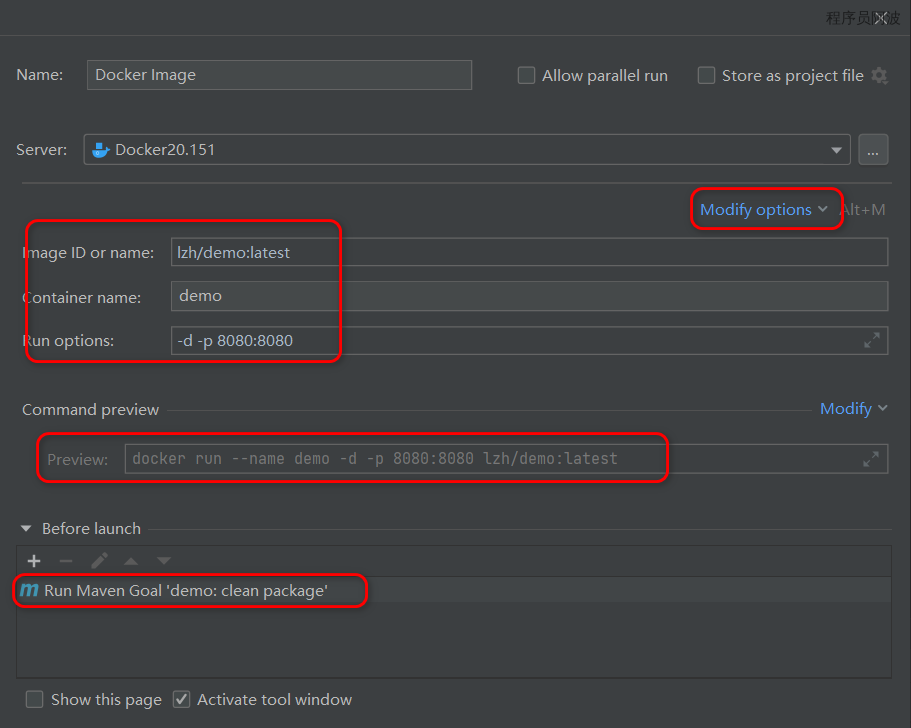Expand the Run options field with the expand icon
The height and width of the screenshot is (728, 911).
tap(872, 341)
